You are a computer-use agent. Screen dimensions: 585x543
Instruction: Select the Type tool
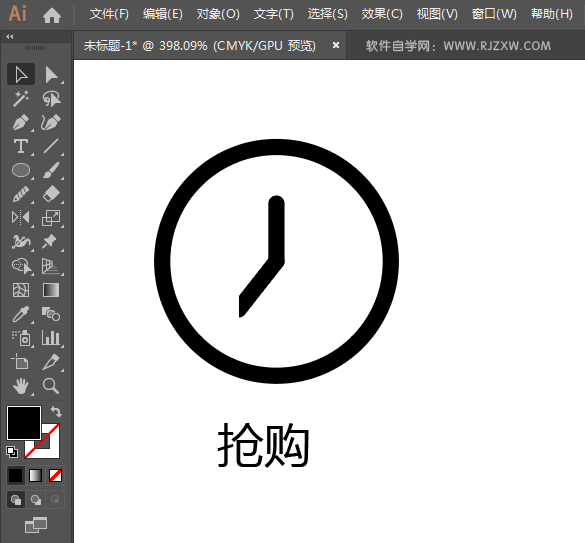point(21,146)
